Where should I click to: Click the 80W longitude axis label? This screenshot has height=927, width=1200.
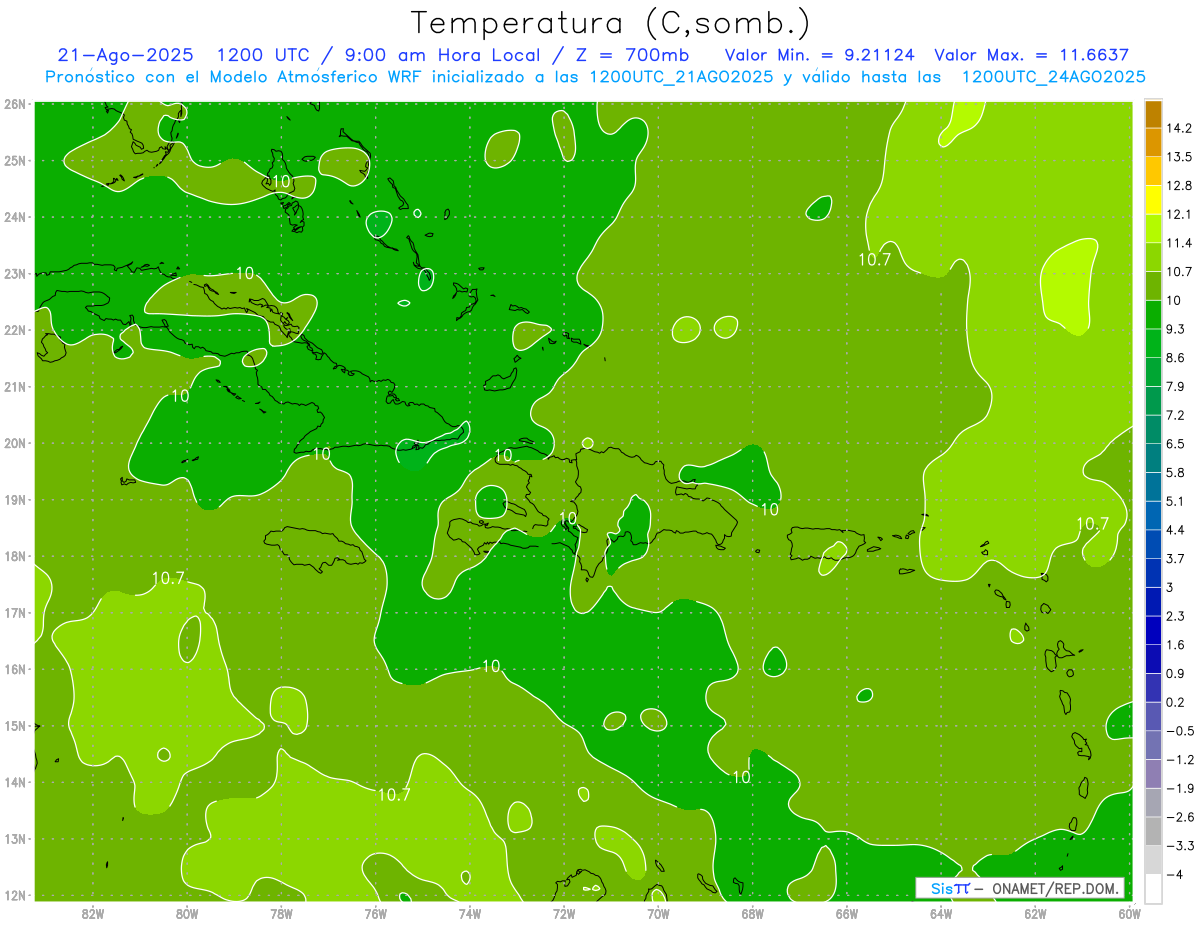(x=187, y=913)
